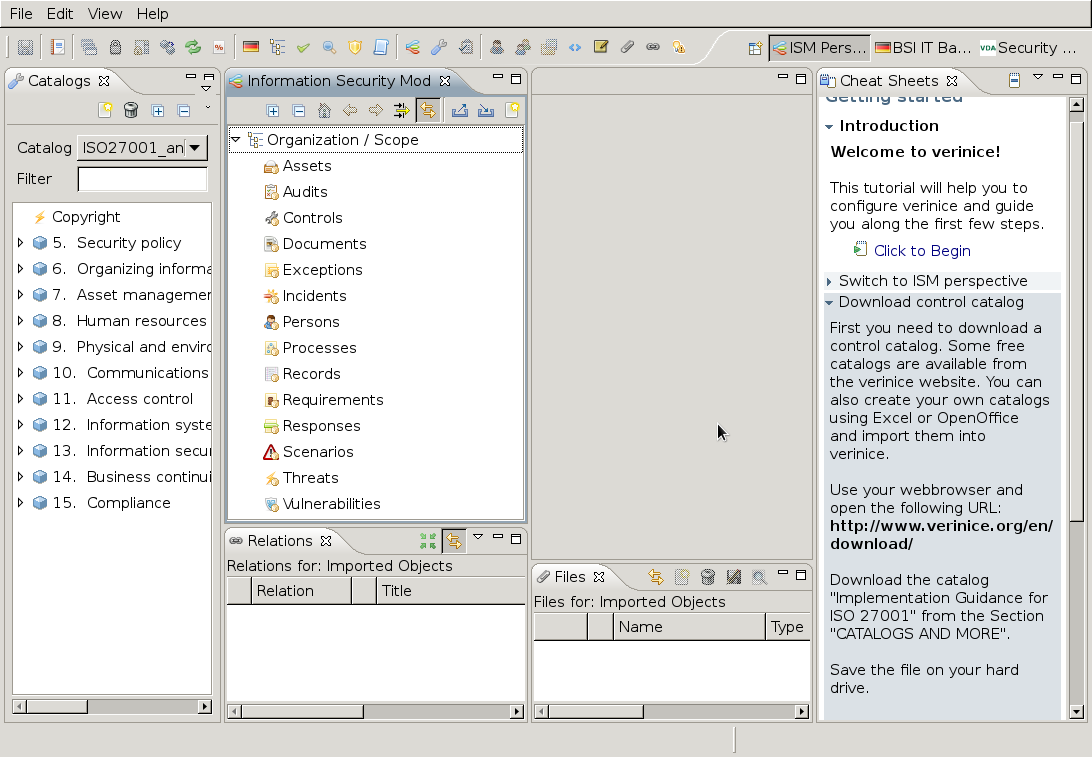The width and height of the screenshot is (1092, 757).
Task: Open the View menu
Action: tap(105, 14)
